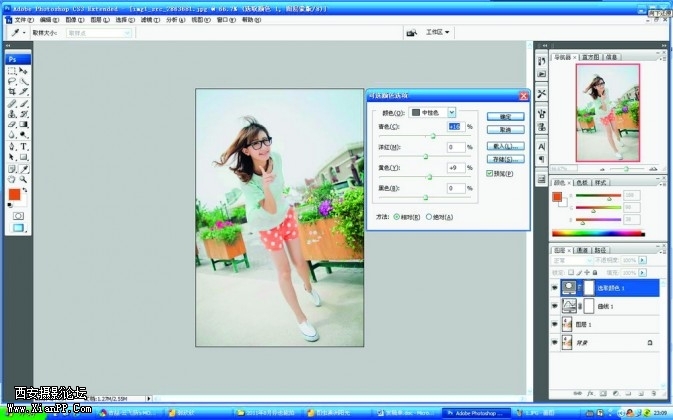Toggle lock transparent pixels in Layers panel

pos(571,272)
